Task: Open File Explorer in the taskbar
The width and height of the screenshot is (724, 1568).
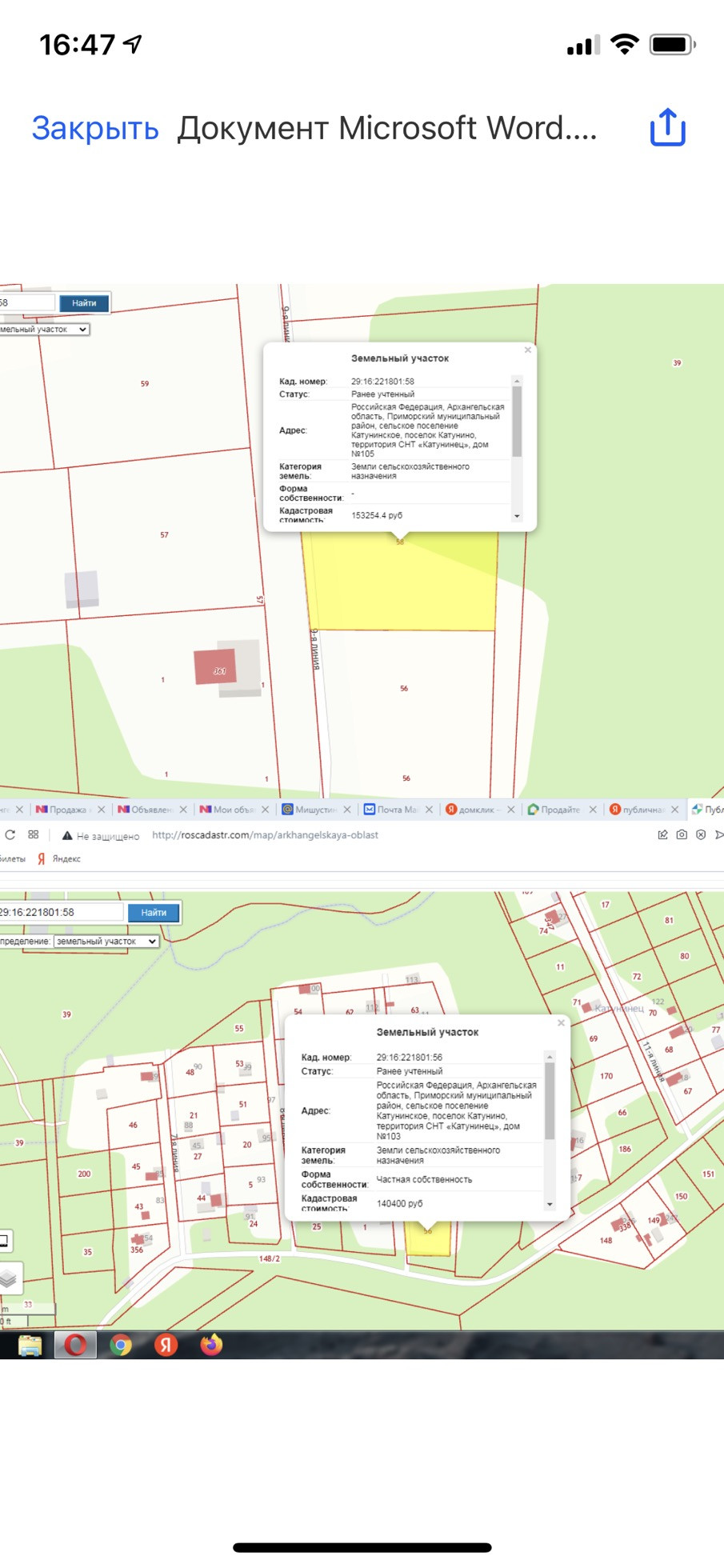Action: click(x=30, y=1346)
